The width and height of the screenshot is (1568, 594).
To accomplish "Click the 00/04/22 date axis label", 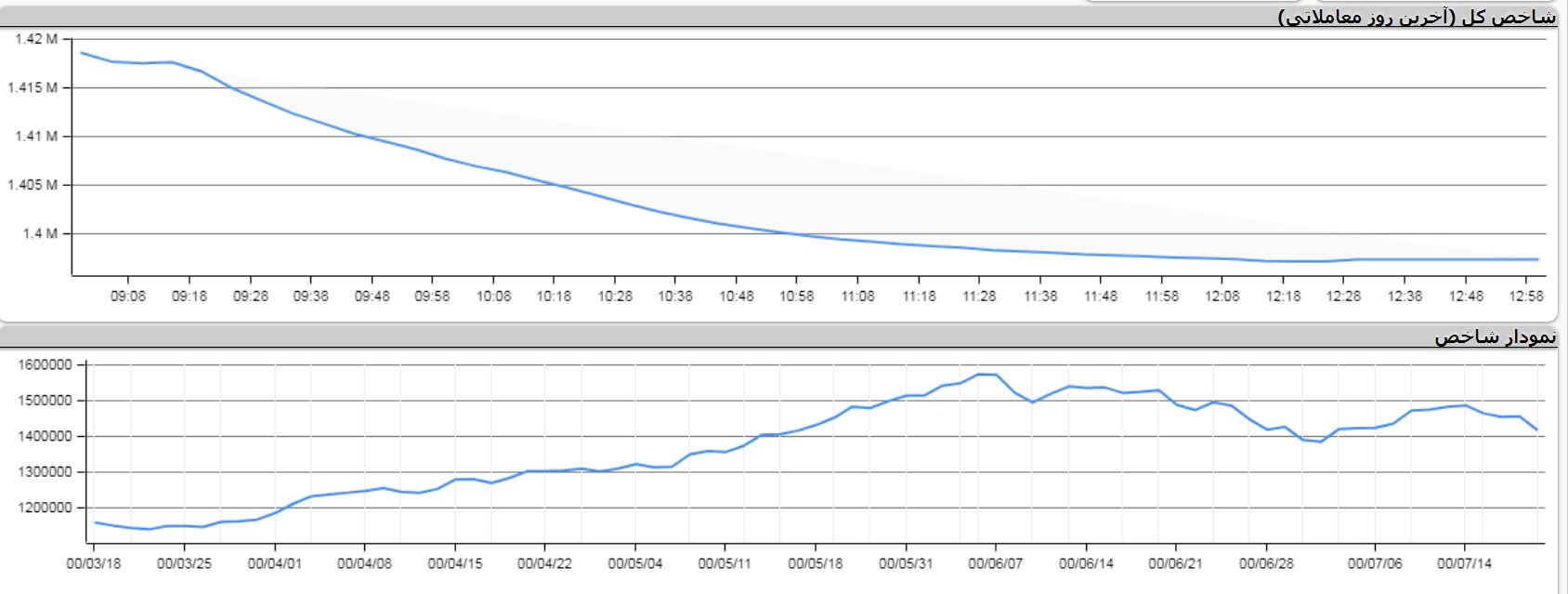I will [544, 563].
